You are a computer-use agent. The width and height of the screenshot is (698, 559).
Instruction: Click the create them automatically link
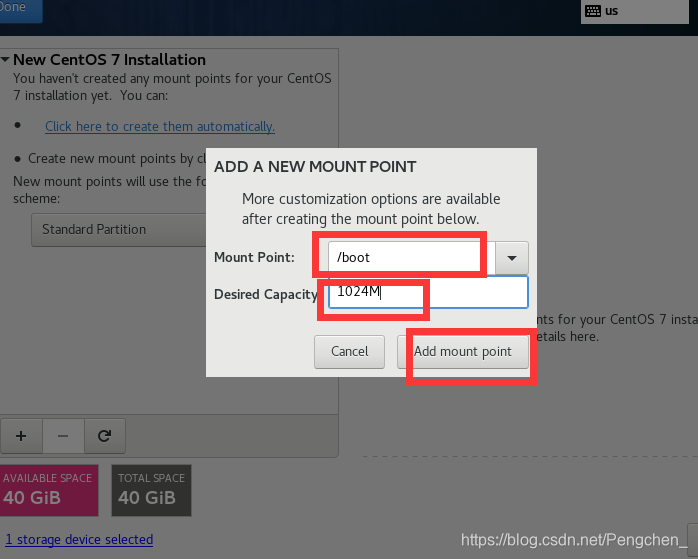click(160, 126)
